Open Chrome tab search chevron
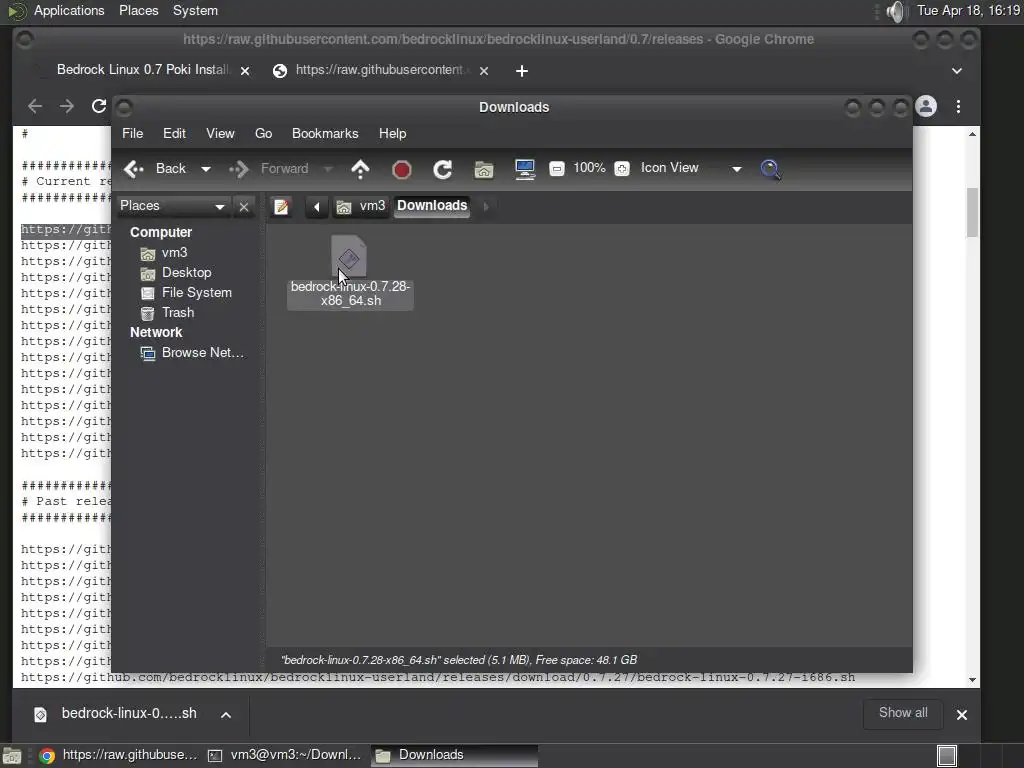 [957, 71]
